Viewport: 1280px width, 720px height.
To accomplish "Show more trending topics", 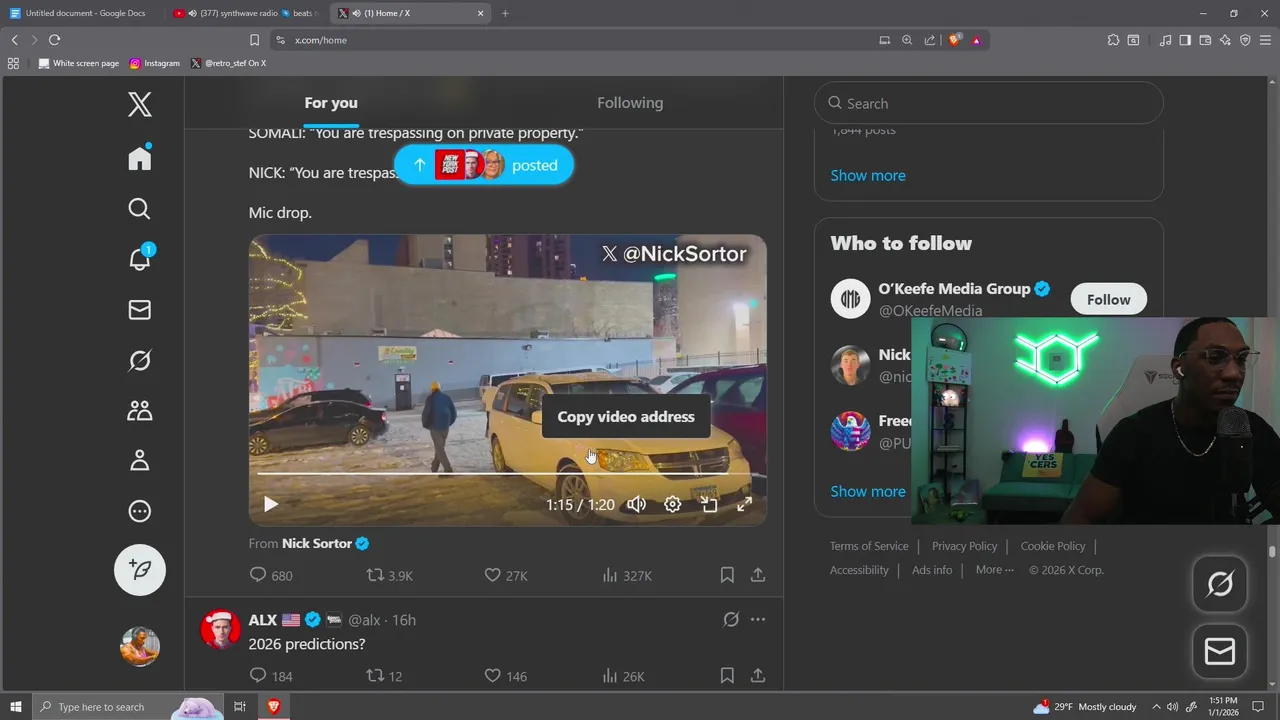I will click(x=868, y=175).
